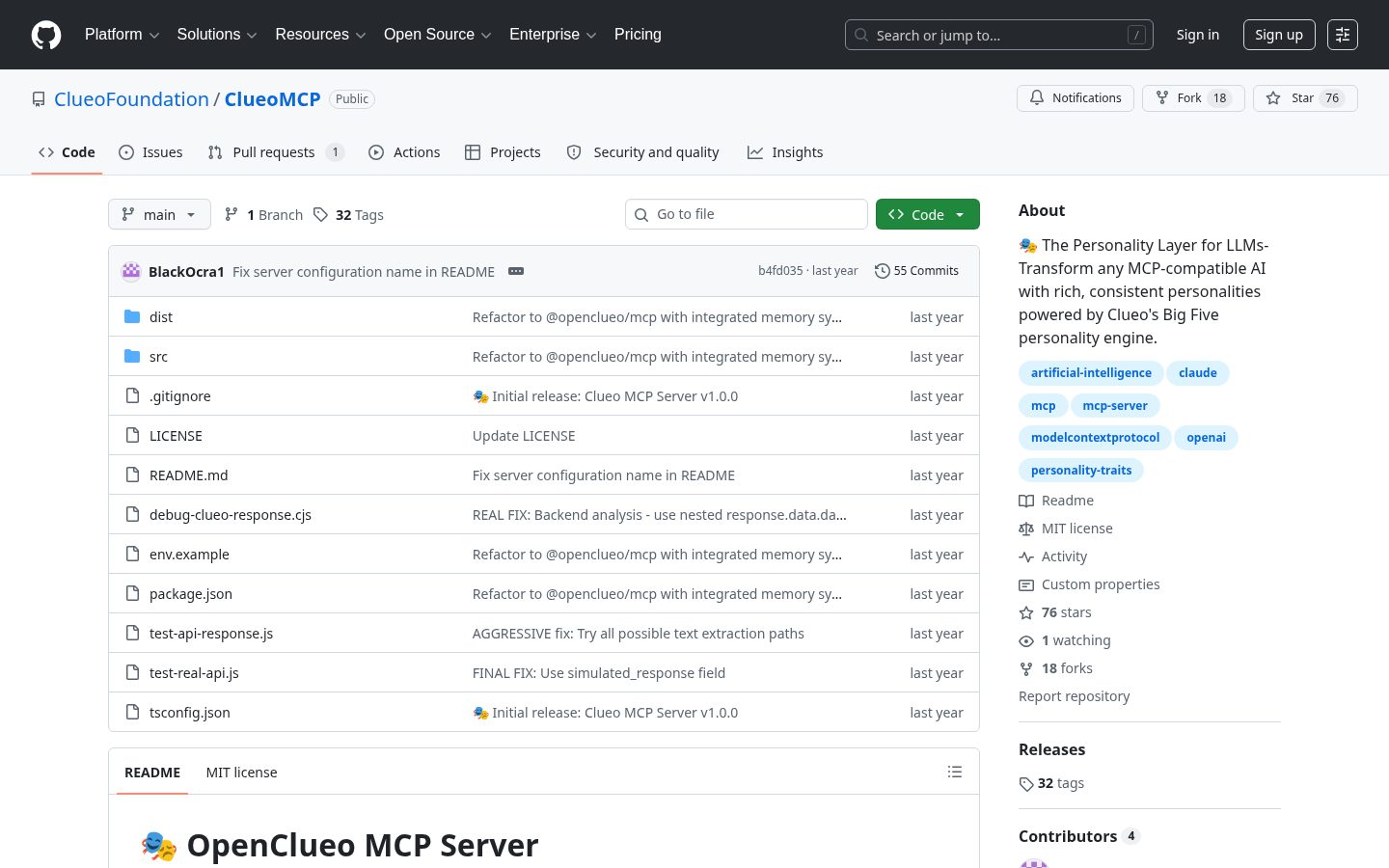Select the README tab
This screenshot has height=868, width=1389.
coord(152,773)
